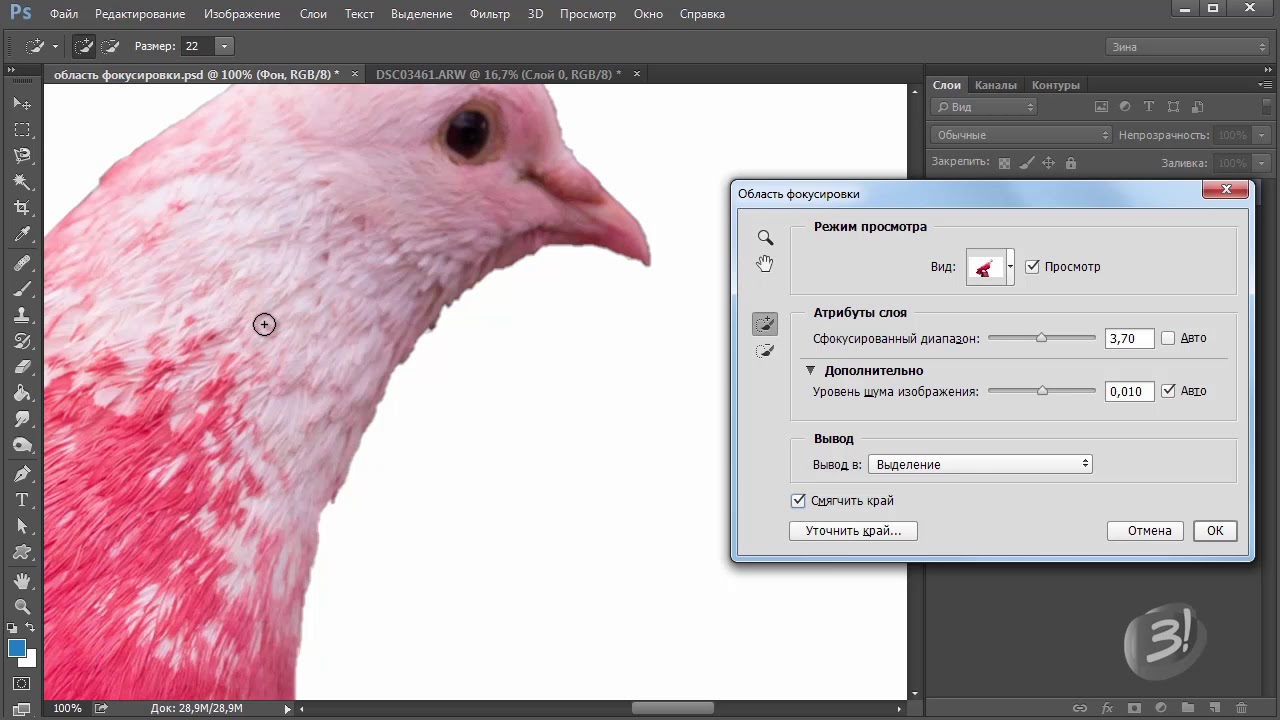Open the Заливка fill dropdown arrow
The height and width of the screenshot is (720, 1280).
tap(1262, 163)
